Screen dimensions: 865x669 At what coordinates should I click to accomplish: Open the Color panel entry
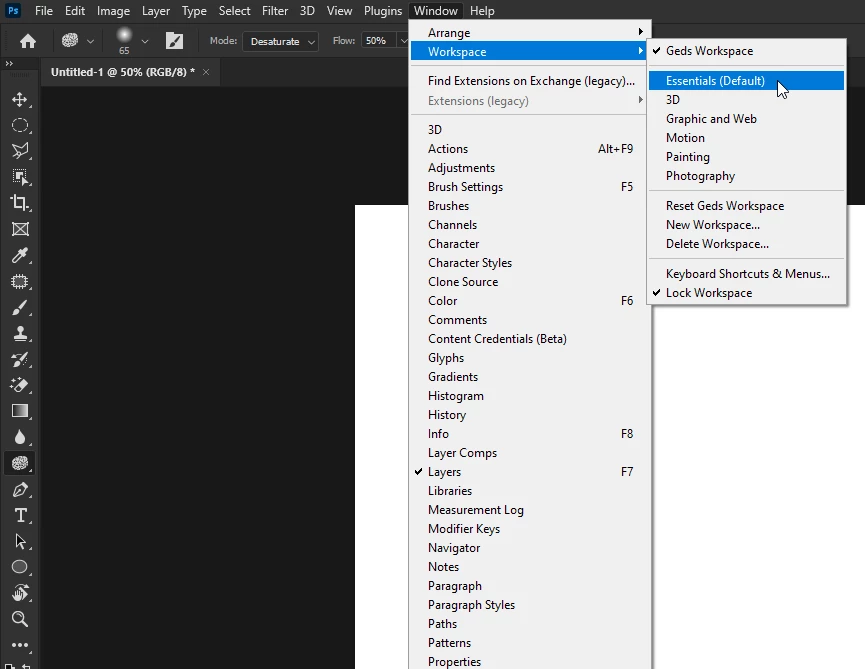pyautogui.click(x=528, y=301)
